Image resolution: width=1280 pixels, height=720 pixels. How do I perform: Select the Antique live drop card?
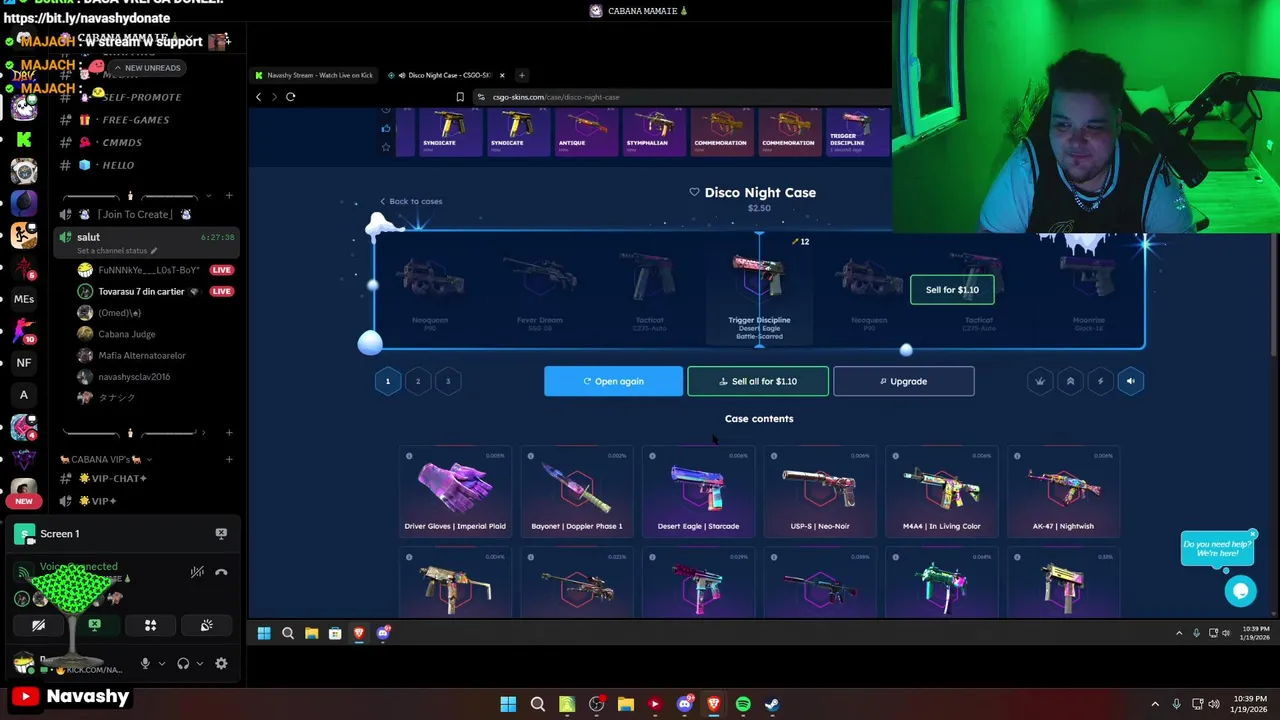click(x=585, y=132)
